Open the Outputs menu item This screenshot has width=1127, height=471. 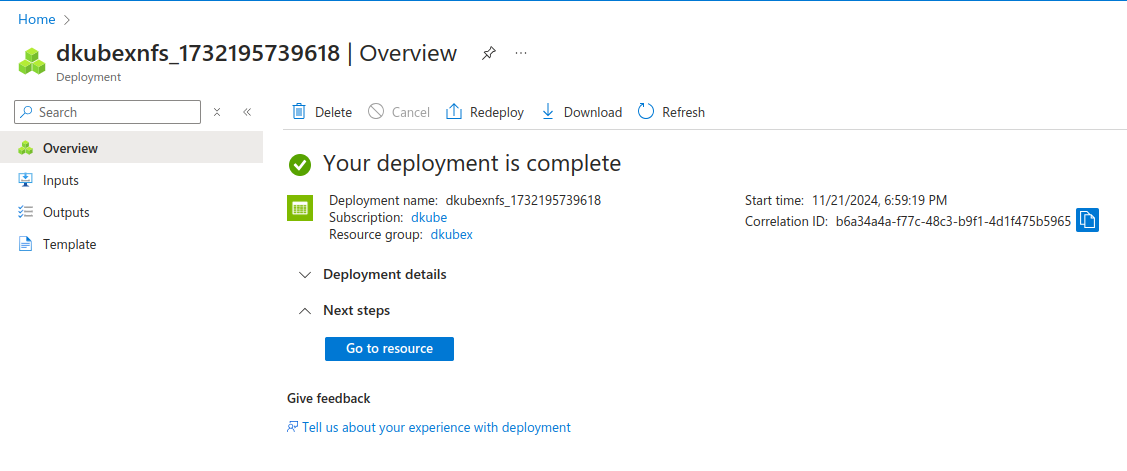pos(66,212)
